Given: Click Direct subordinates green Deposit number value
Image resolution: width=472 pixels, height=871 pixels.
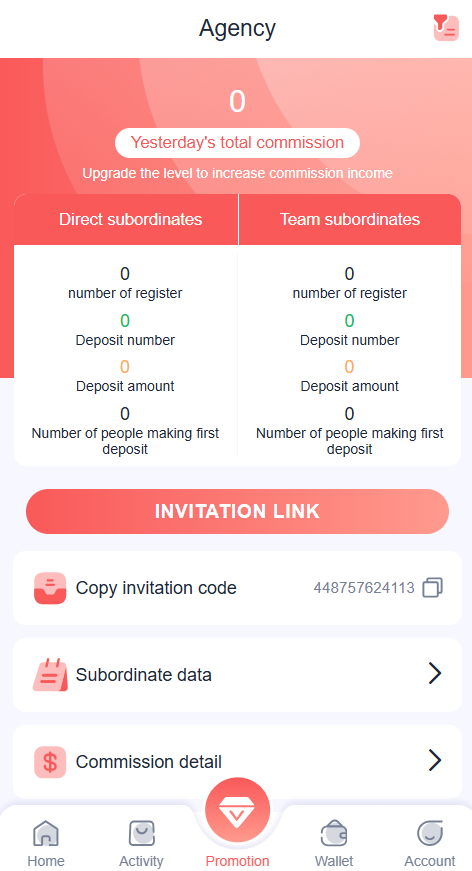Looking at the screenshot, I should coord(125,321).
